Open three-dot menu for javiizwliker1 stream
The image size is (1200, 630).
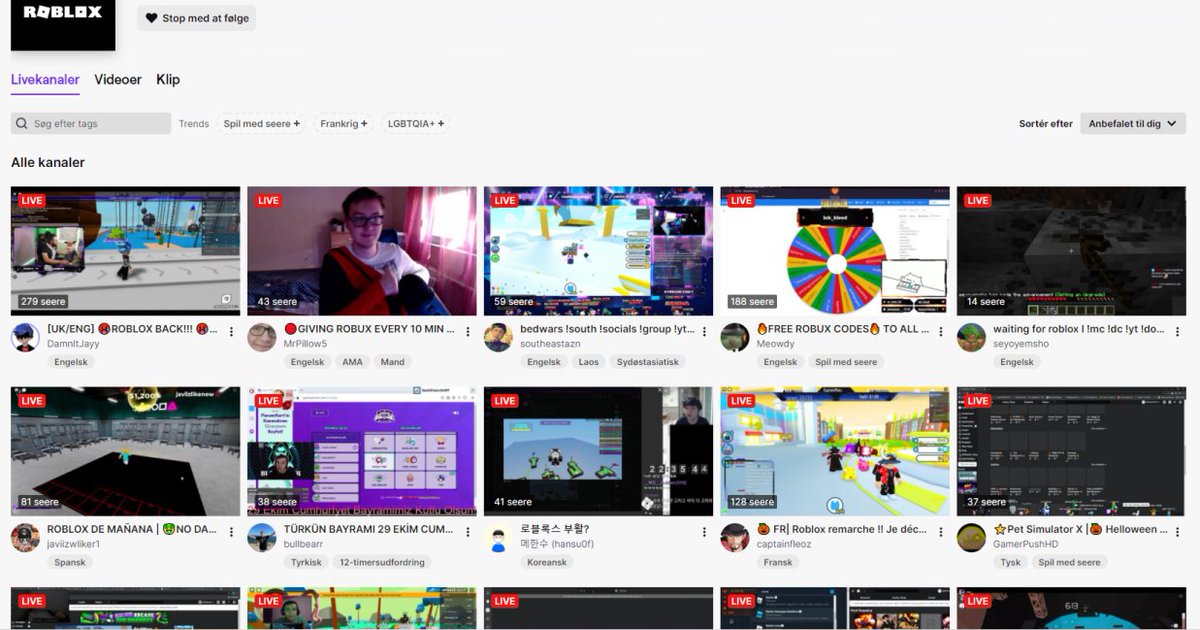click(231, 532)
